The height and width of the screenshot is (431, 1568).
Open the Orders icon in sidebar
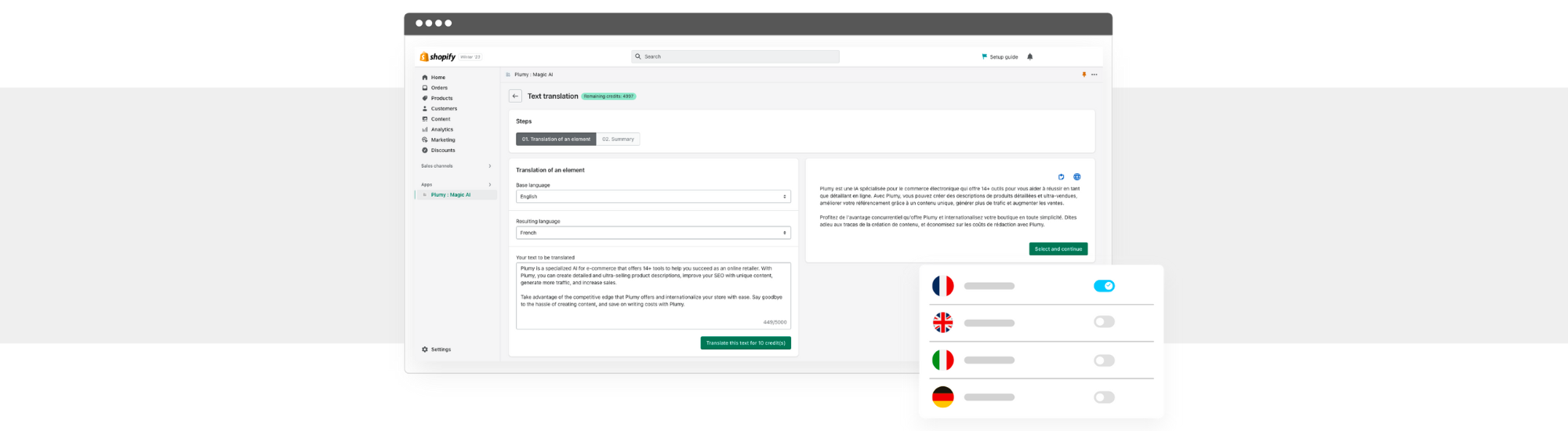[x=425, y=88]
